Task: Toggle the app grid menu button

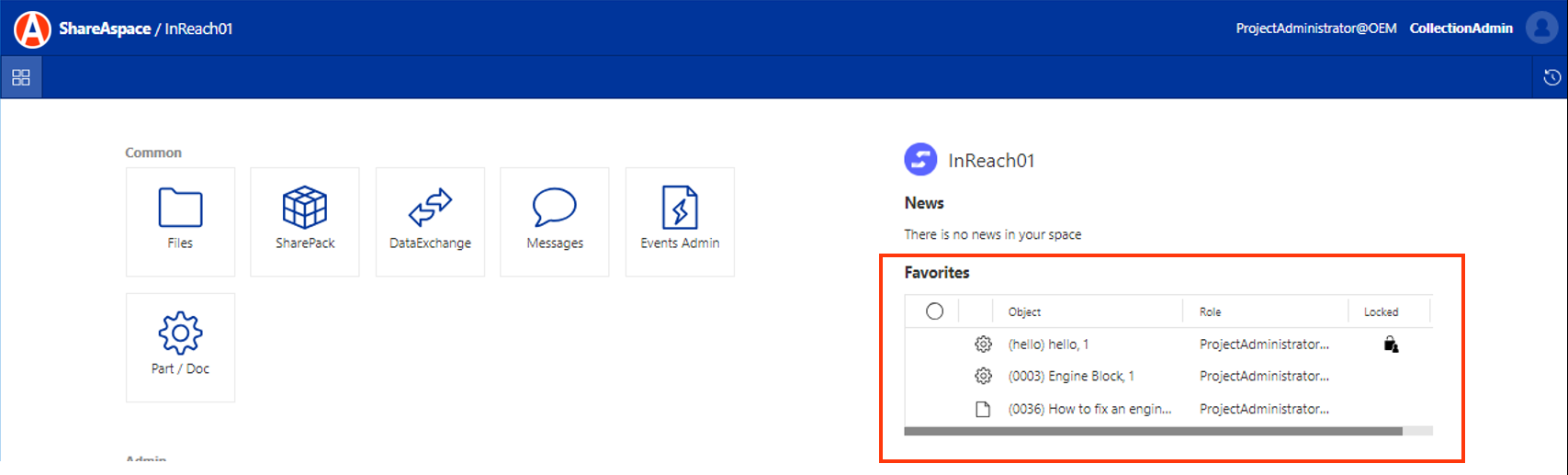Action: pyautogui.click(x=21, y=78)
